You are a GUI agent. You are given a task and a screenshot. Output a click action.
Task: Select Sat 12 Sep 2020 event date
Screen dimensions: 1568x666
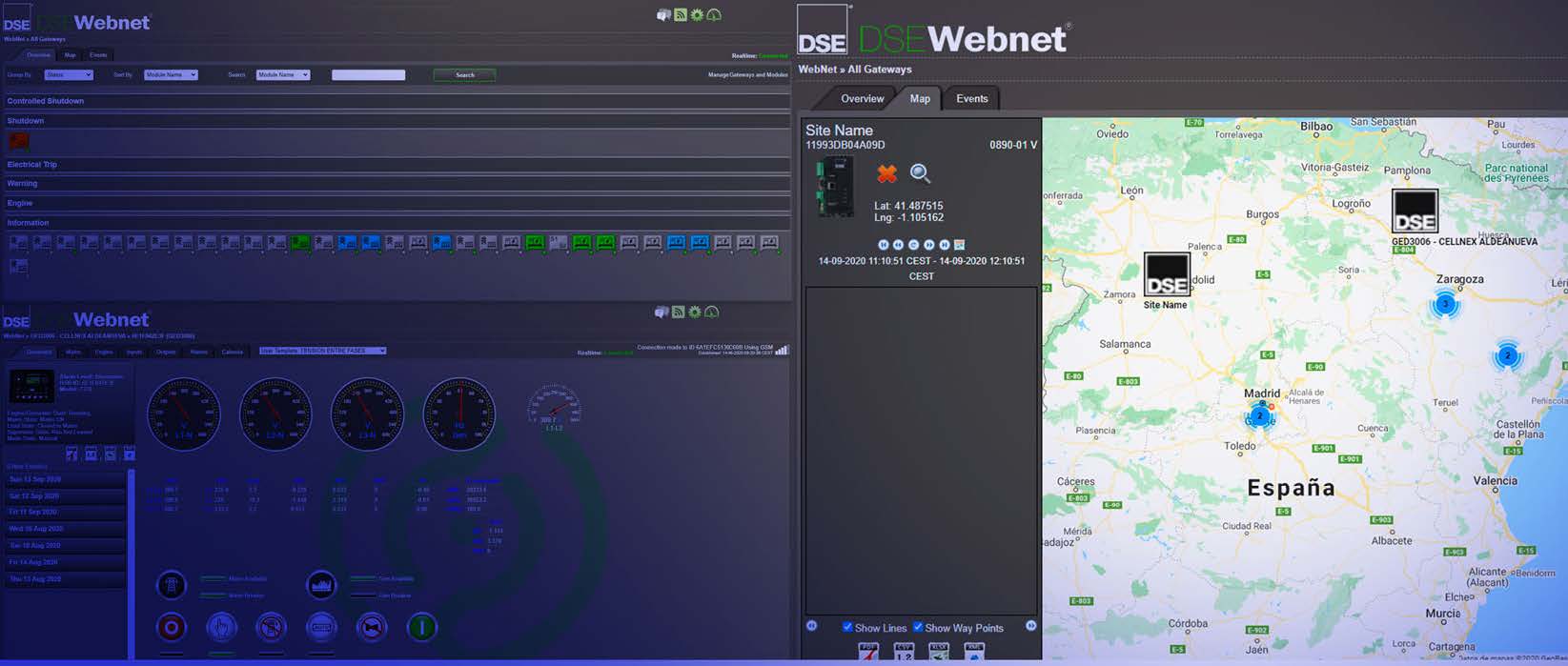click(x=65, y=496)
